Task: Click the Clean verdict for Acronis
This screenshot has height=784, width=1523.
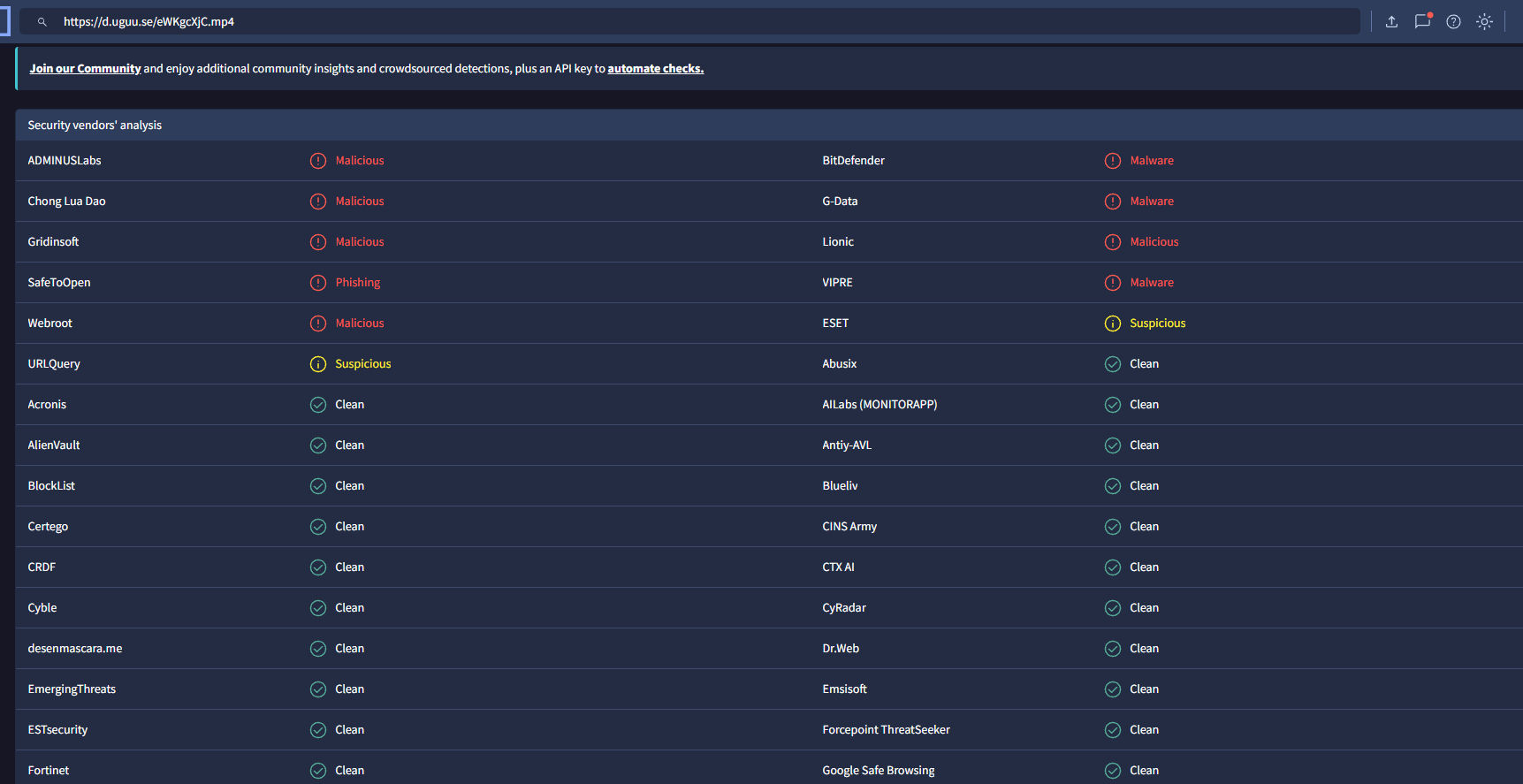Action: 350,405
